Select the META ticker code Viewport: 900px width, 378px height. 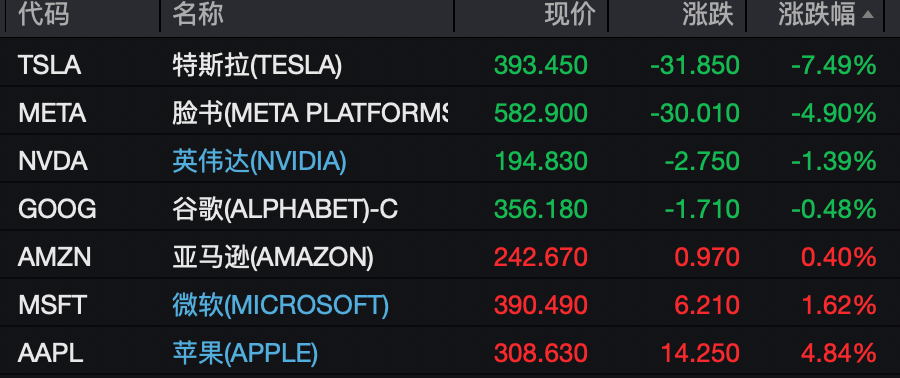point(52,114)
